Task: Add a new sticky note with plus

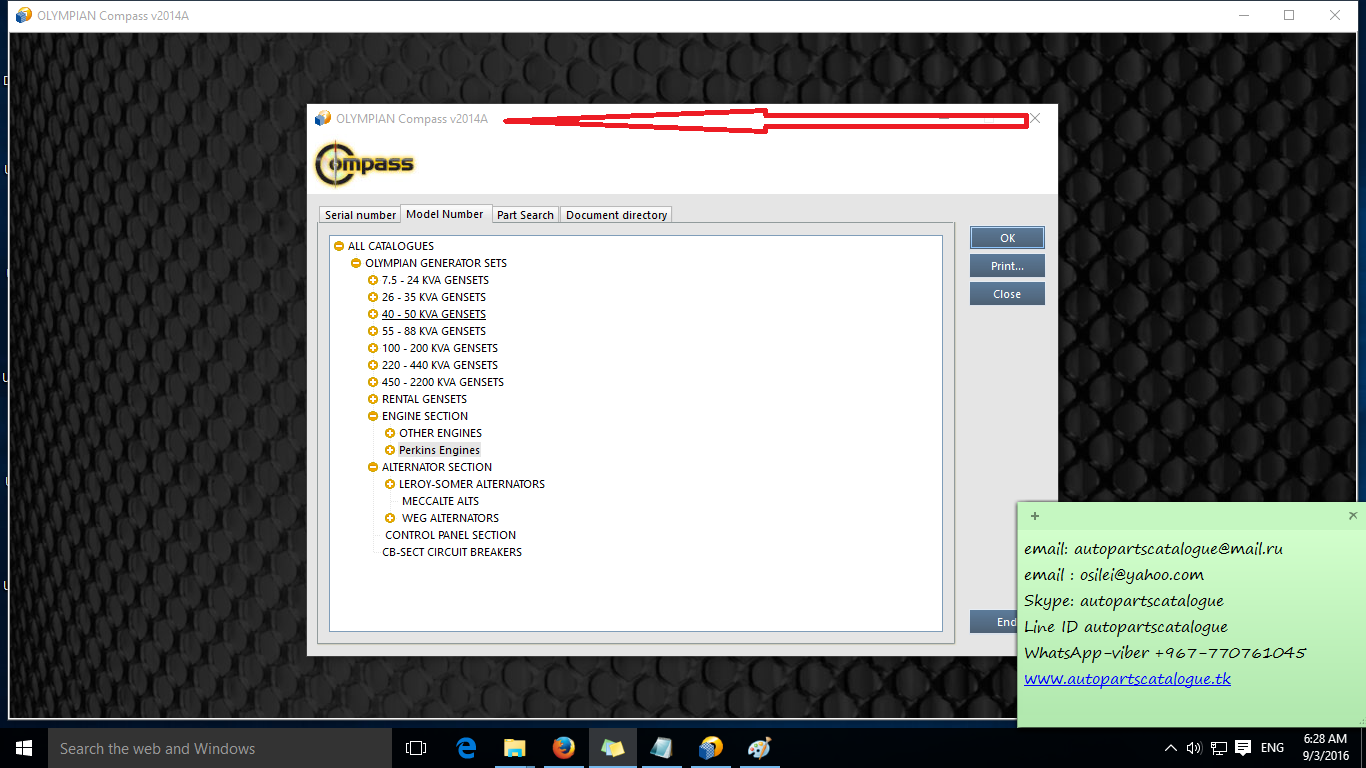Action: pyautogui.click(x=1035, y=516)
